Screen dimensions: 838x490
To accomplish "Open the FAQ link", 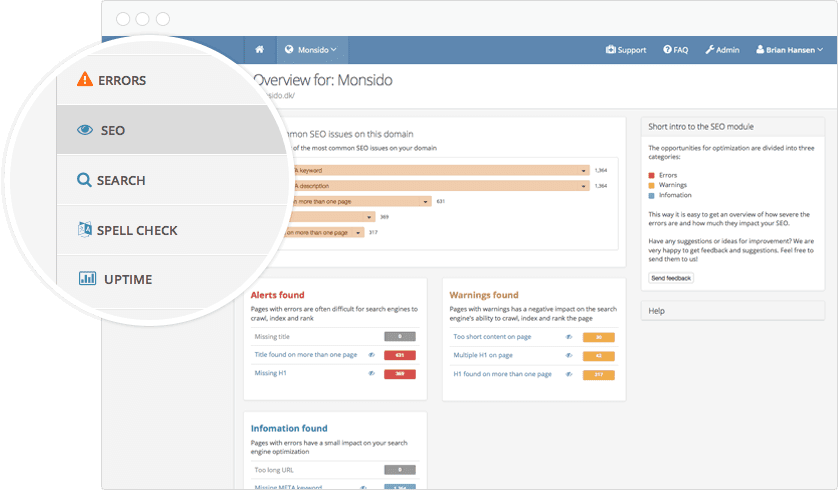I will 676,50.
